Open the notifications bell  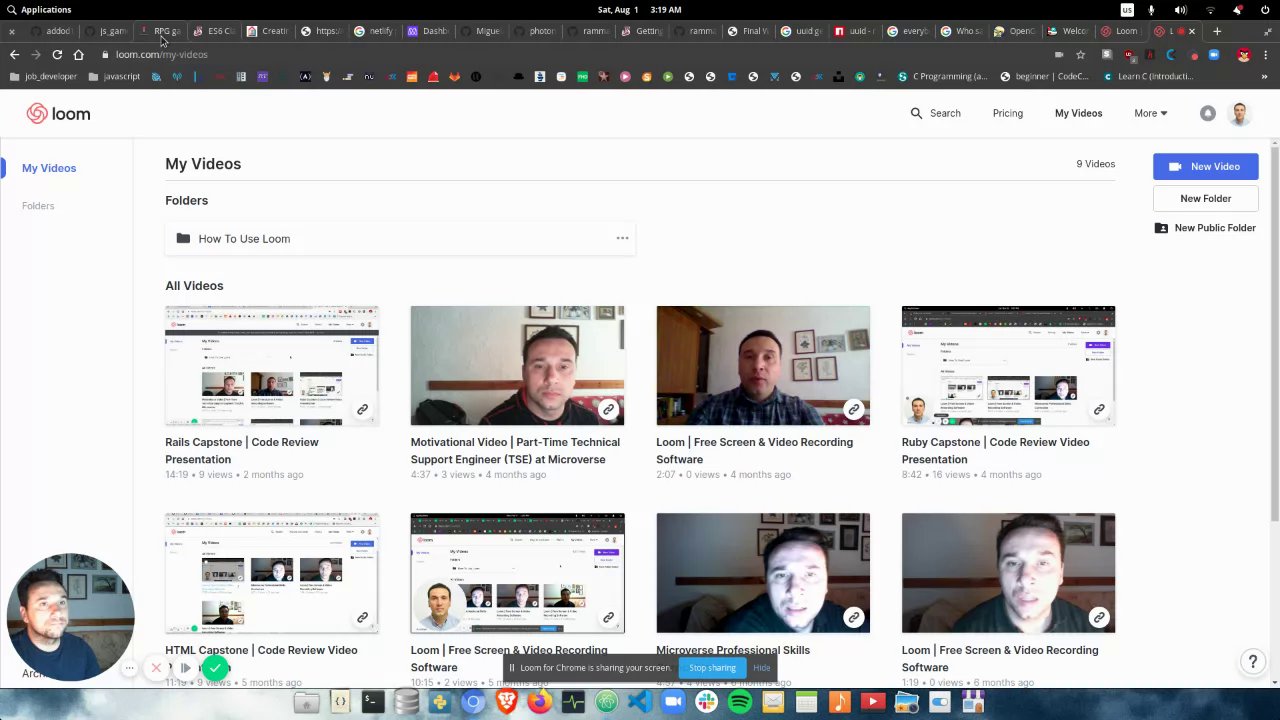point(1208,113)
